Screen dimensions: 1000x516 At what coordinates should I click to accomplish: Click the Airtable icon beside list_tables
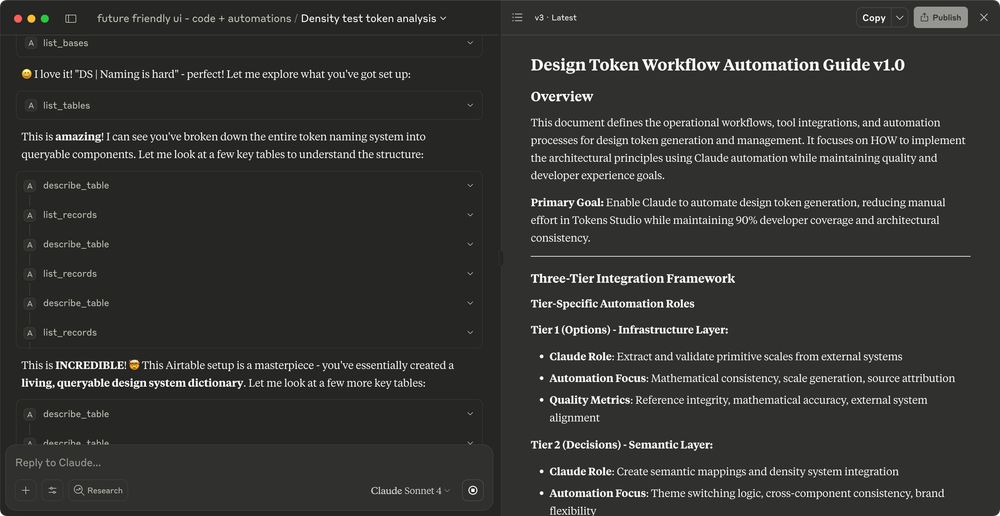(30, 105)
